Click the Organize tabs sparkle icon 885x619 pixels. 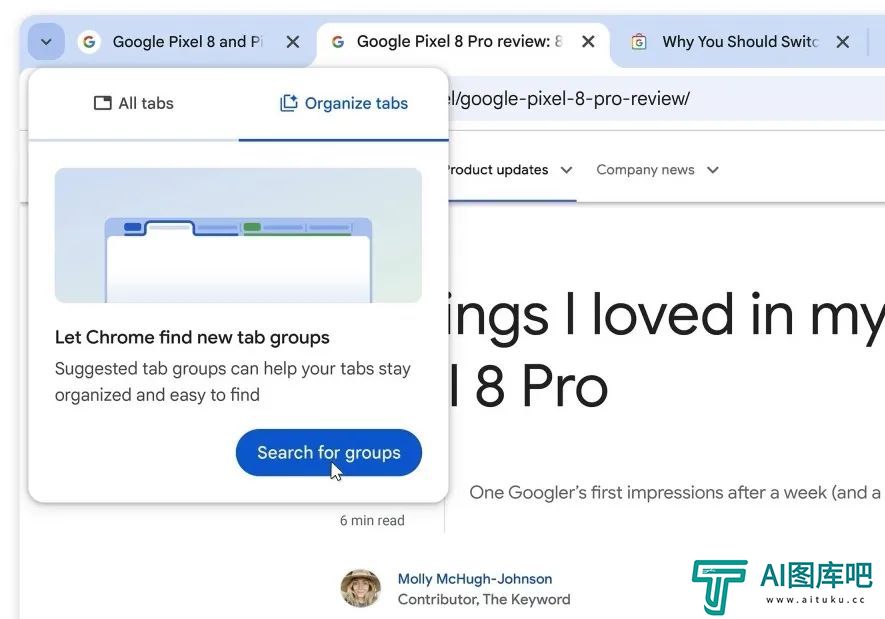pyautogui.click(x=288, y=103)
